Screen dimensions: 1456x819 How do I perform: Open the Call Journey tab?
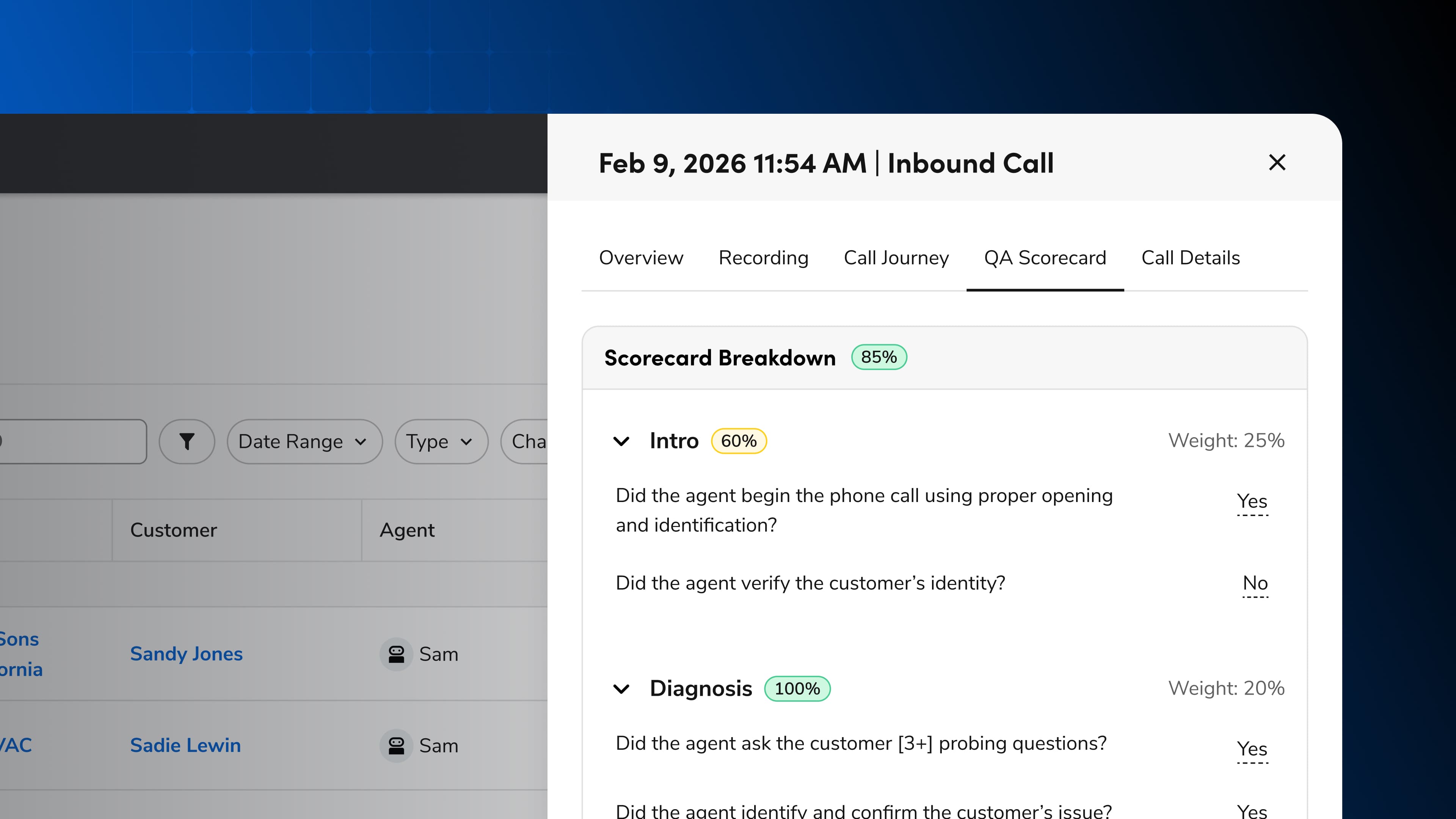click(896, 258)
